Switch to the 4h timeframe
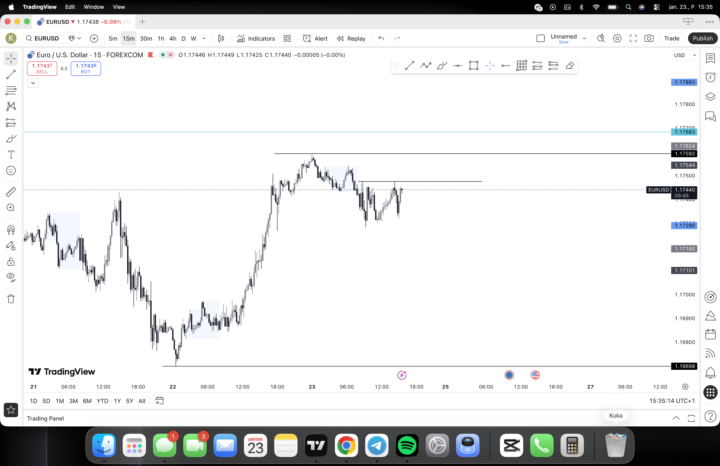The width and height of the screenshot is (720, 466). (x=173, y=39)
